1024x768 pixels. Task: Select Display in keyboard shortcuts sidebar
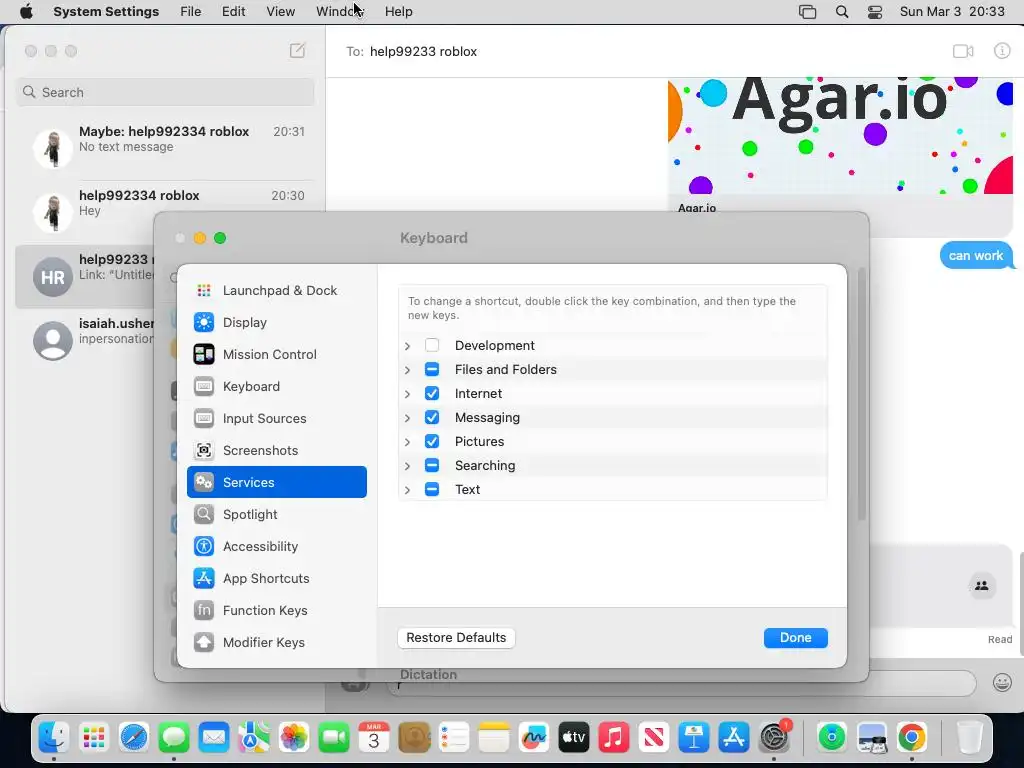pyautogui.click(x=277, y=323)
